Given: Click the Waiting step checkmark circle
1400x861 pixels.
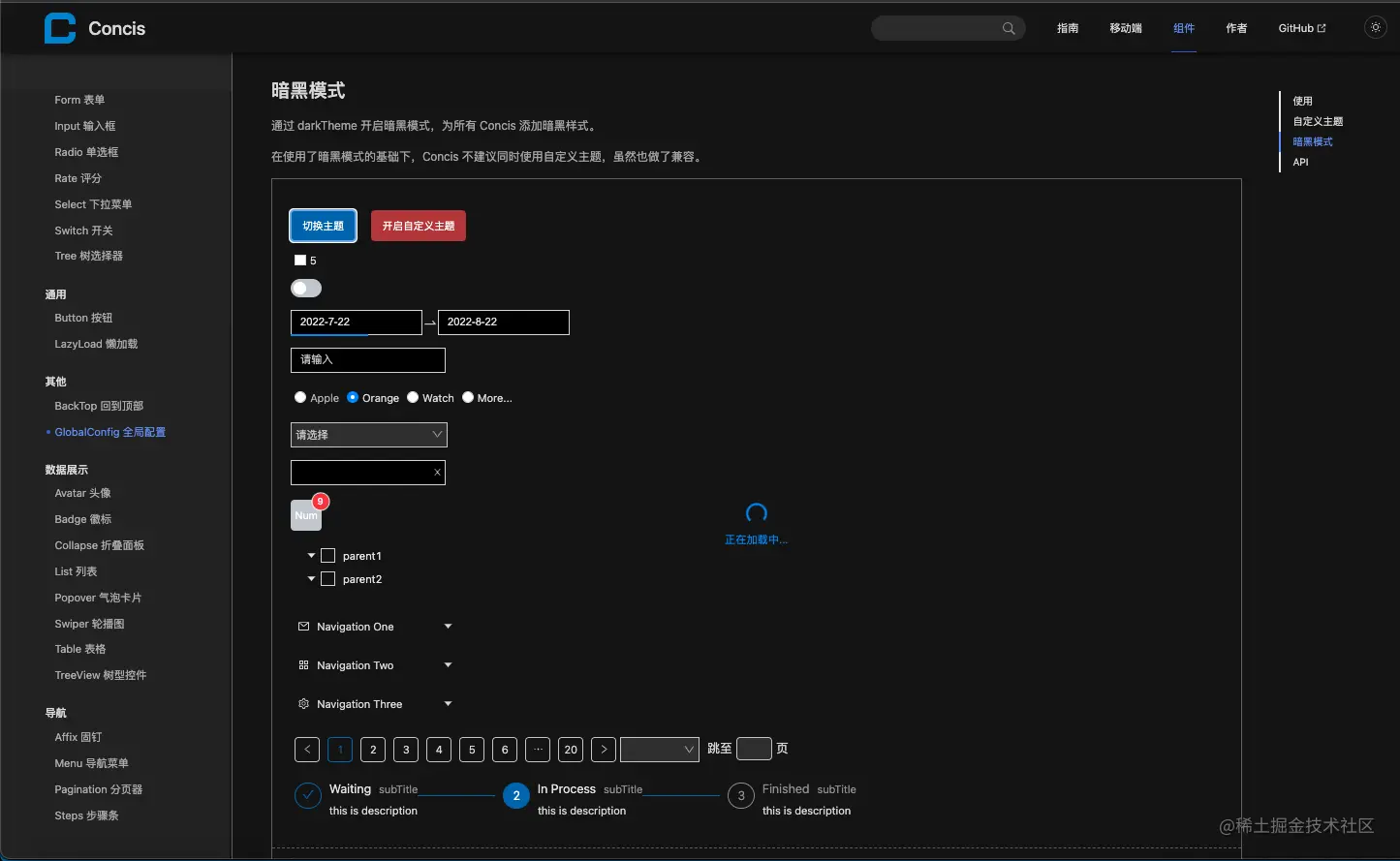Looking at the screenshot, I should pos(308,796).
